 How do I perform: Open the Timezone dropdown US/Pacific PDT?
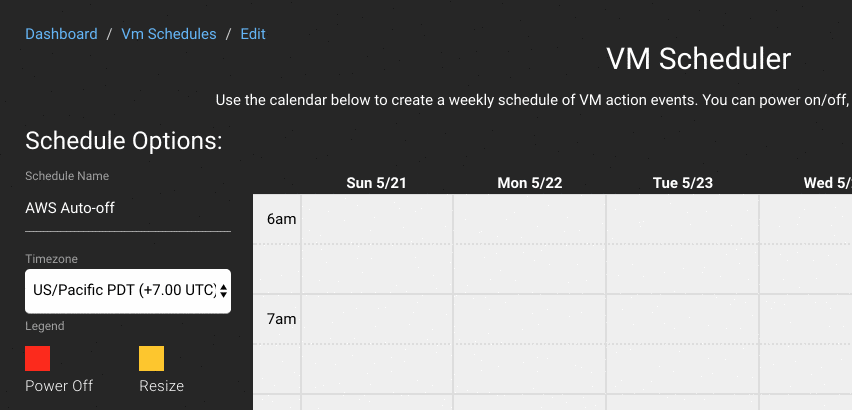click(128, 291)
